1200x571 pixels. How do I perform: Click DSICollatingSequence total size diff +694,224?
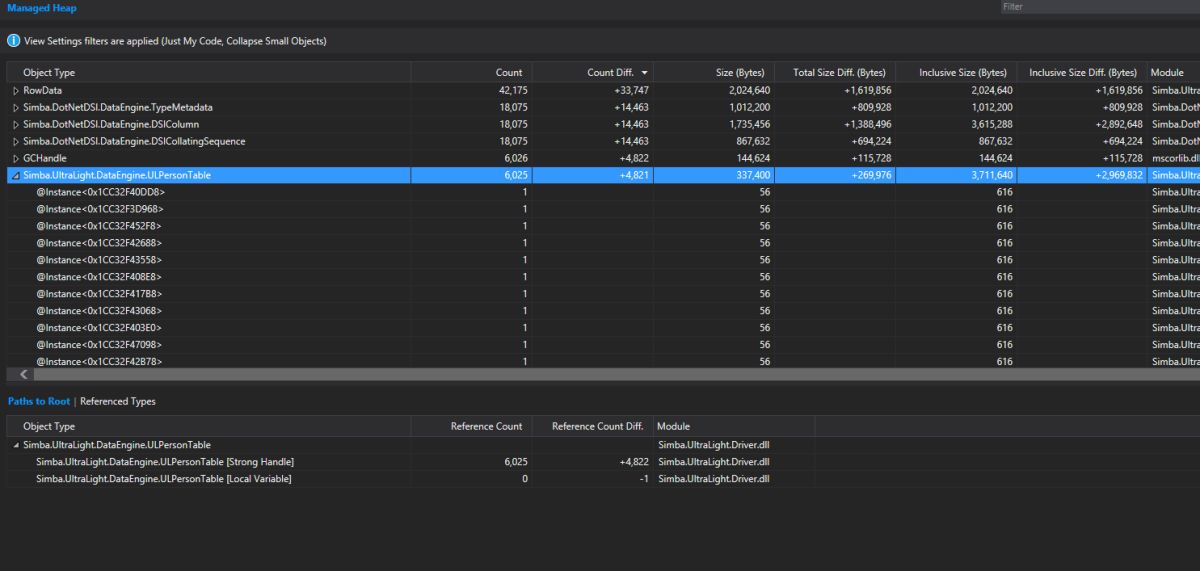pos(869,142)
